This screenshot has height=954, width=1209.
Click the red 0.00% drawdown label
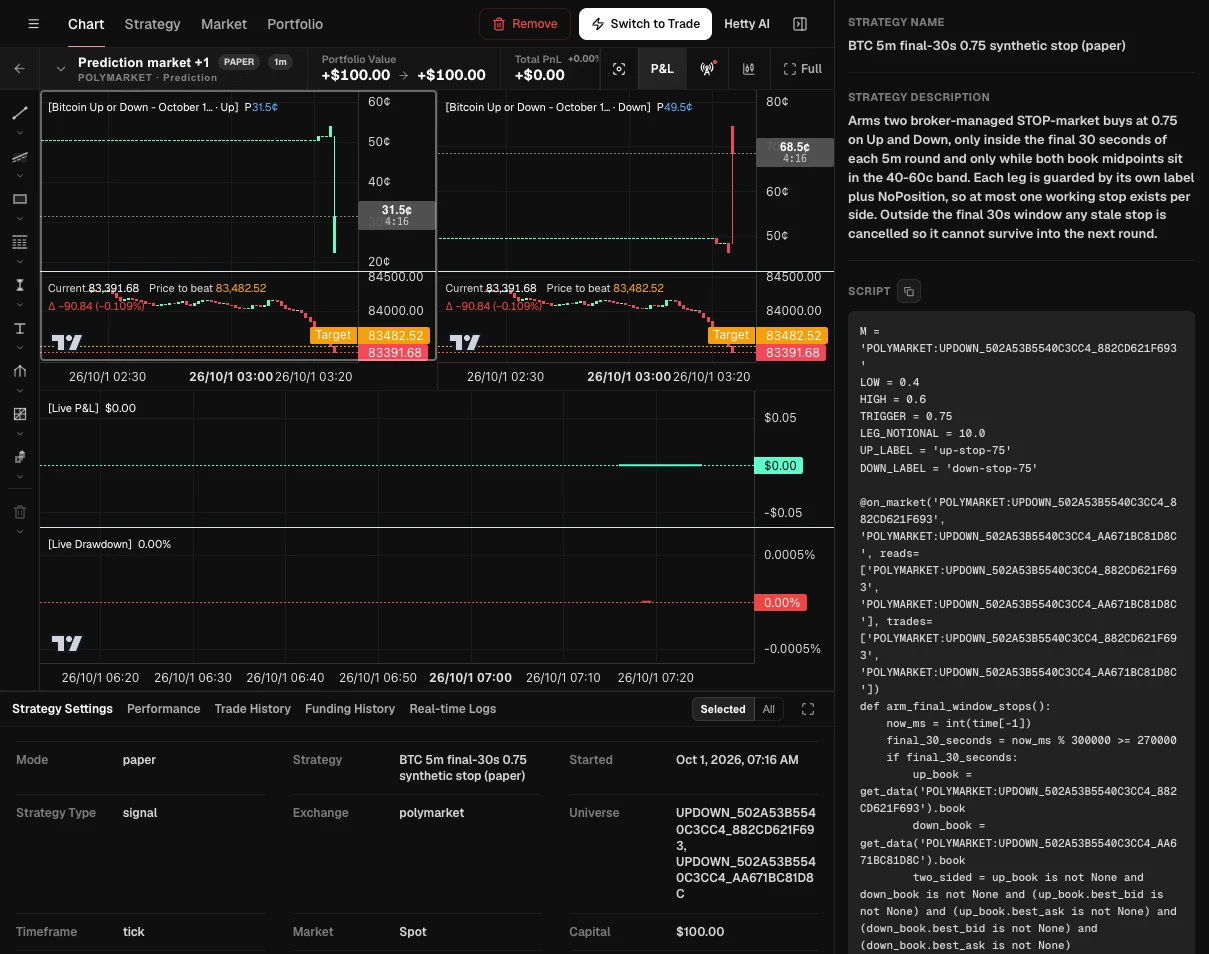[x=781, y=603]
